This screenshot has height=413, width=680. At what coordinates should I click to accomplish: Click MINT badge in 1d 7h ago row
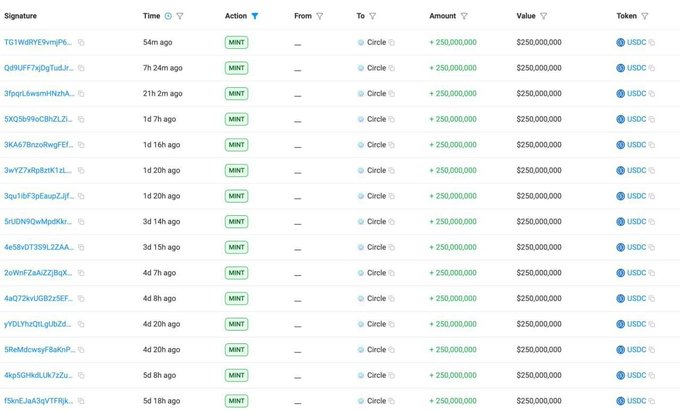[x=236, y=119]
